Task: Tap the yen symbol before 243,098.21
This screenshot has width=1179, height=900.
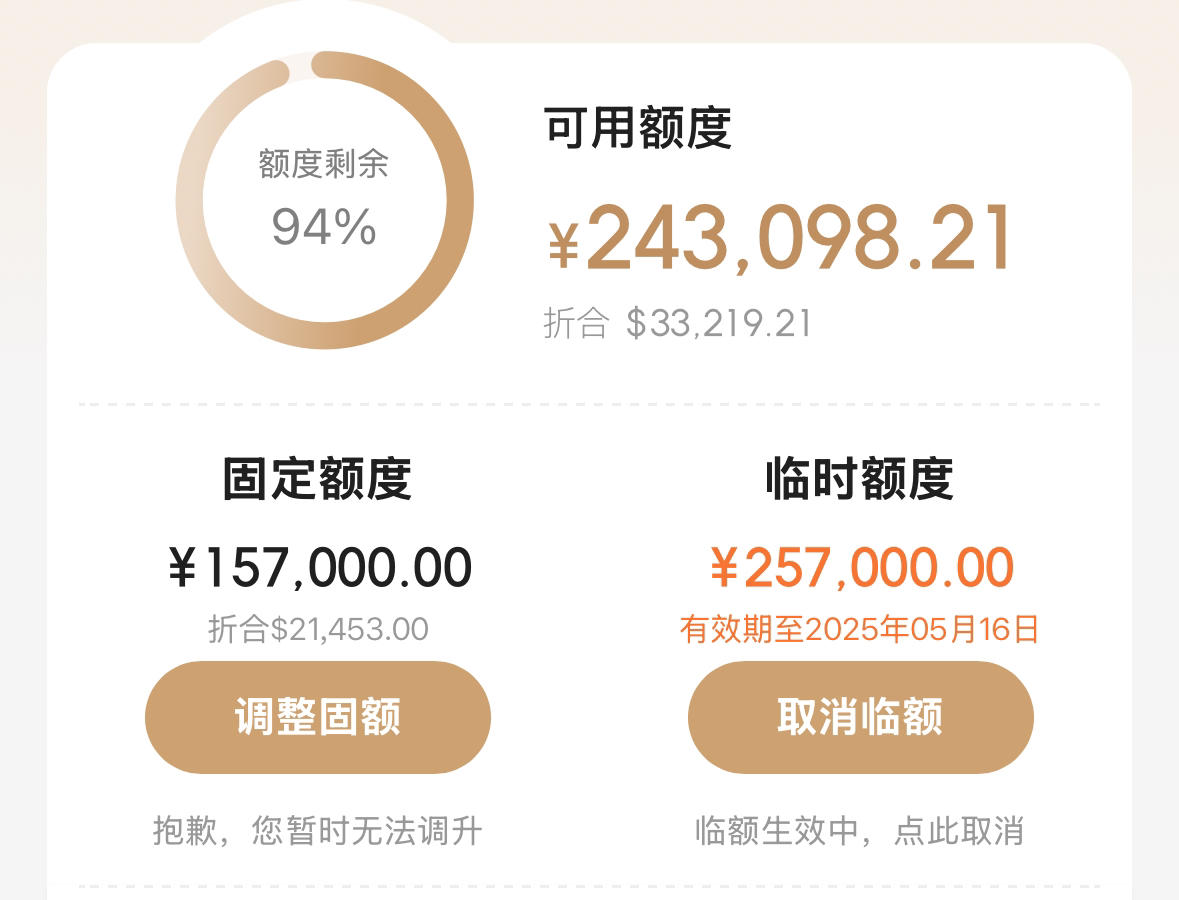Action: click(563, 245)
